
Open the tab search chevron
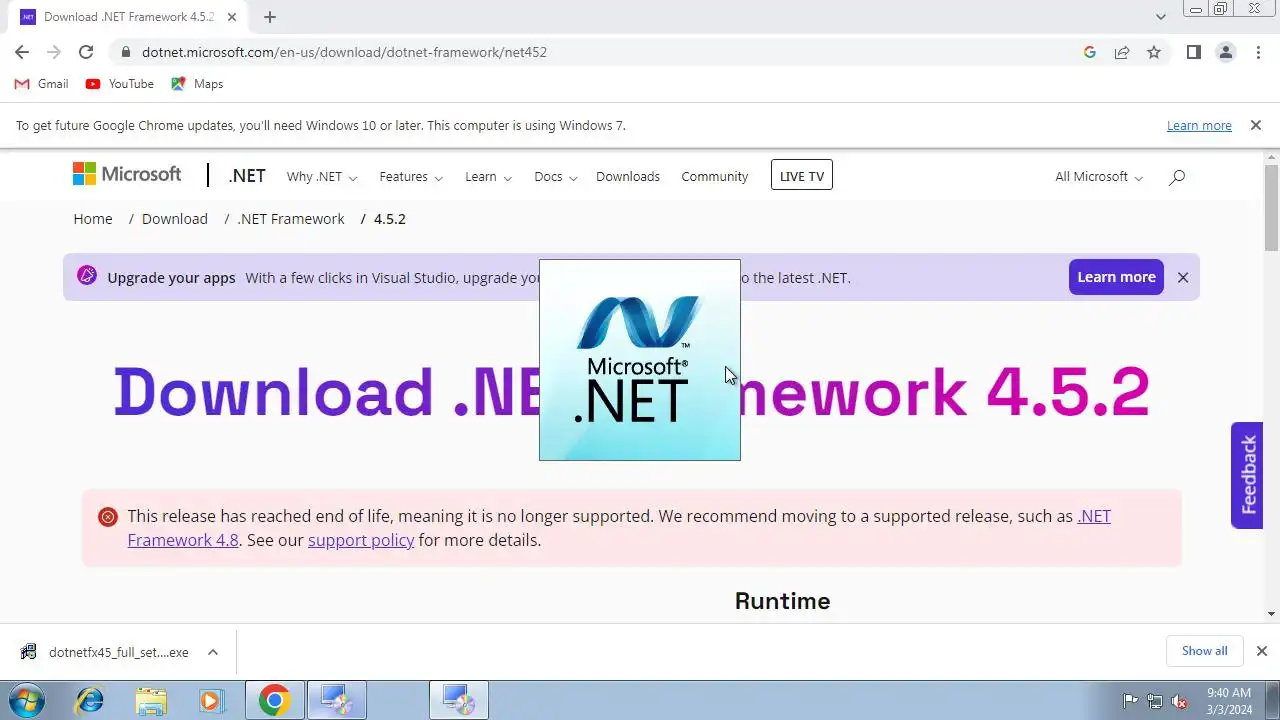(1160, 17)
